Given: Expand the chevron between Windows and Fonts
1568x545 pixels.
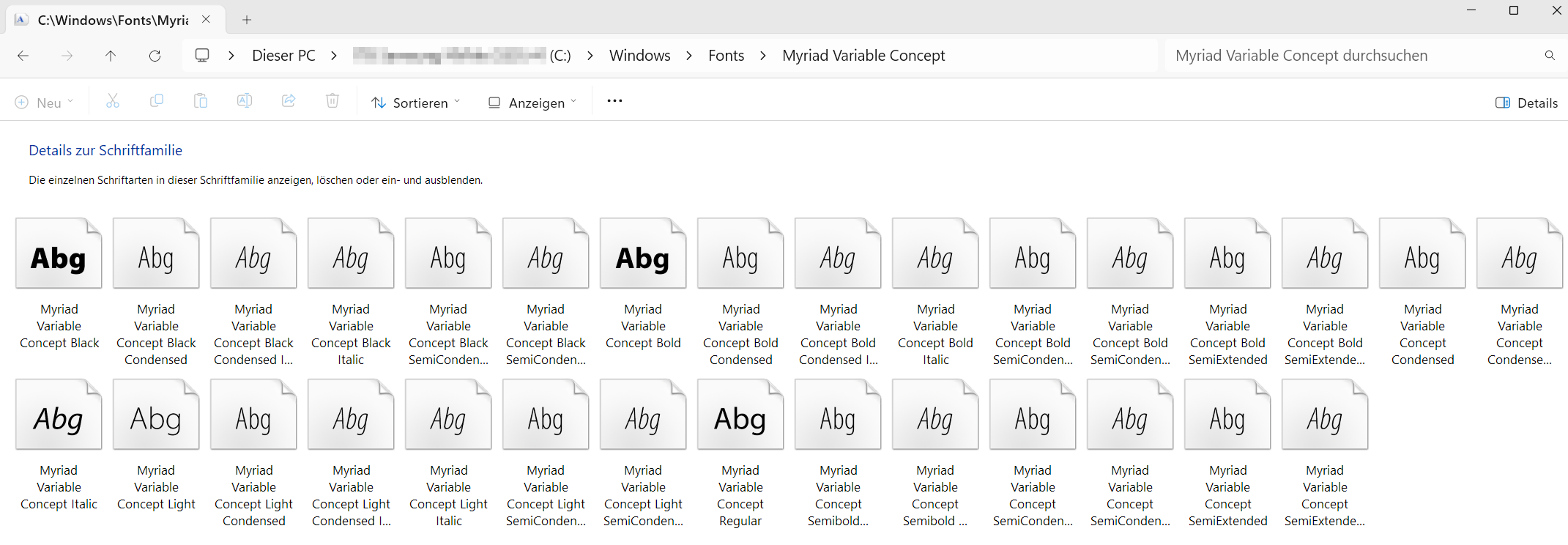Looking at the screenshot, I should (x=689, y=56).
